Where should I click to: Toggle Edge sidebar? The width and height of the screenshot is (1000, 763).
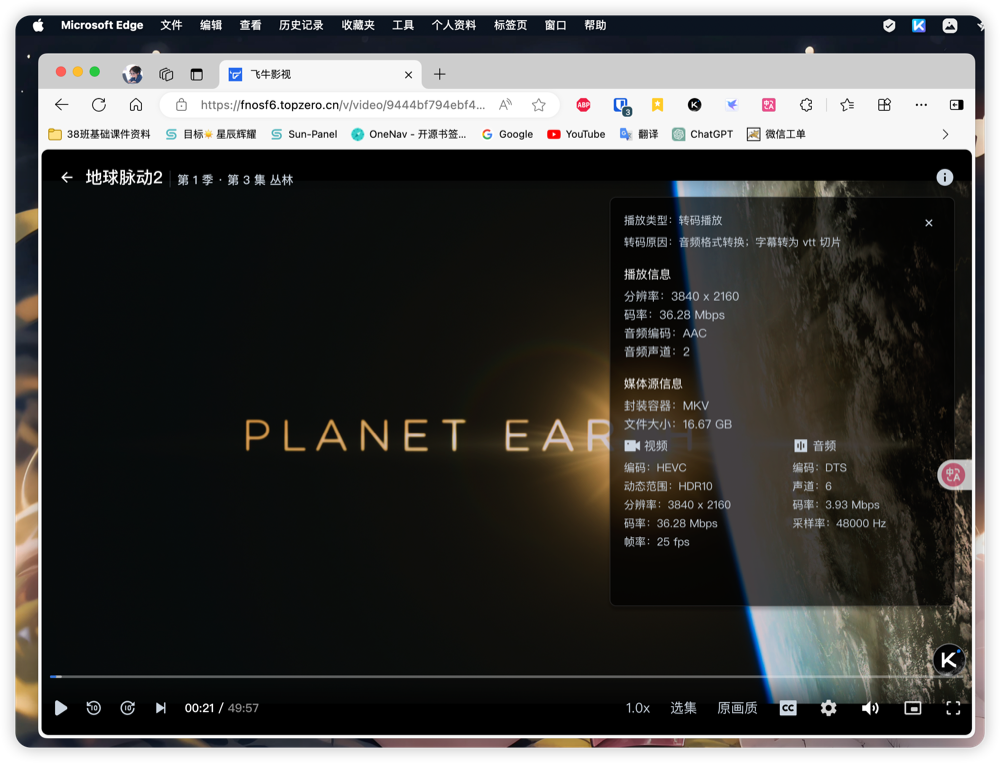click(957, 105)
